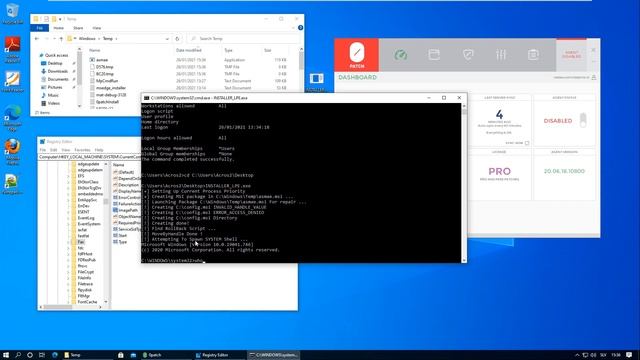Screen dimensions: 640x360
Task: Expand the EFS registry key
Action: (69, 176)
